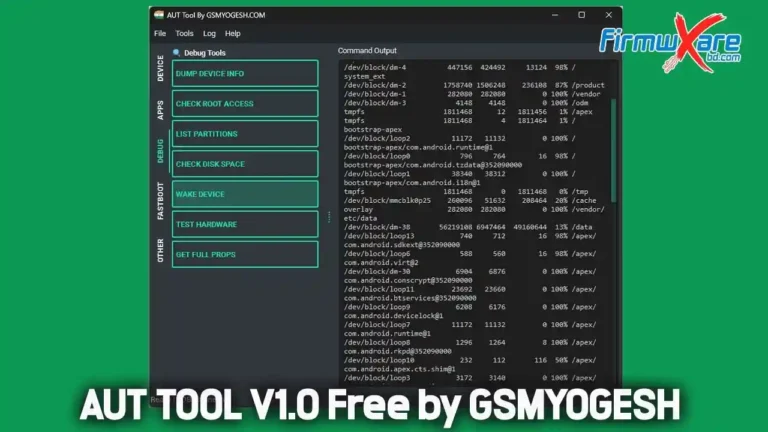
Task: Click the com.android.apex.cts.shim@1 line
Action: pos(399,369)
